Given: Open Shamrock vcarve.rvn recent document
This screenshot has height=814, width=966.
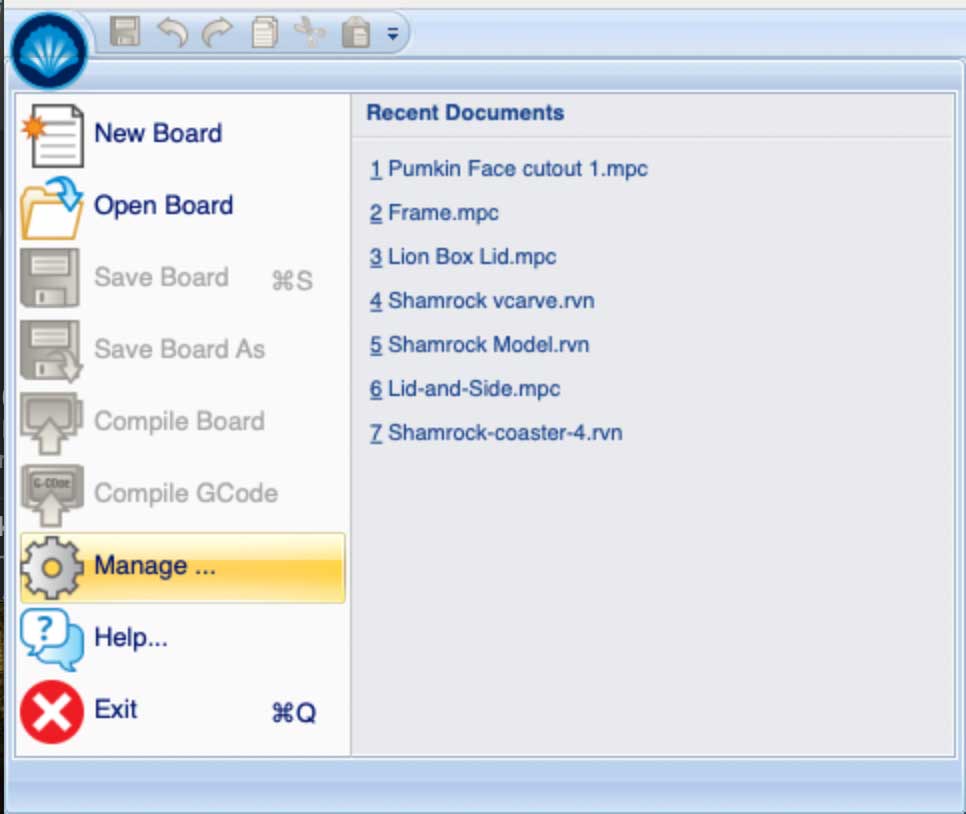Looking at the screenshot, I should tap(481, 301).
